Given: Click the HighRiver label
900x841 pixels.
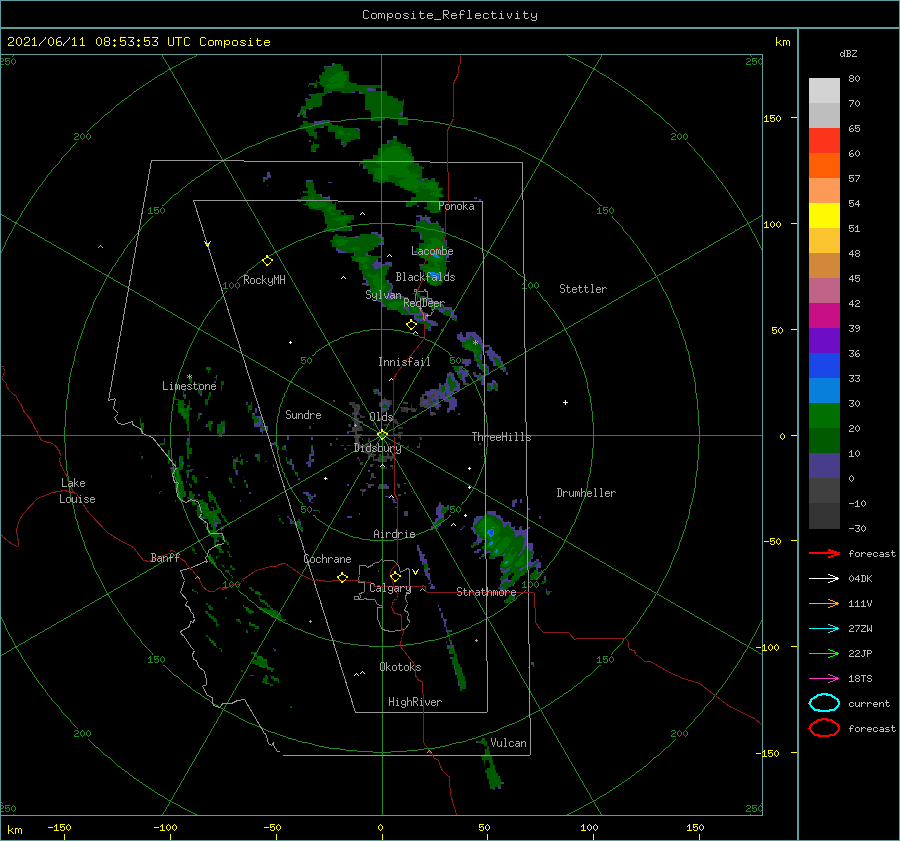Looking at the screenshot, I should (415, 702).
